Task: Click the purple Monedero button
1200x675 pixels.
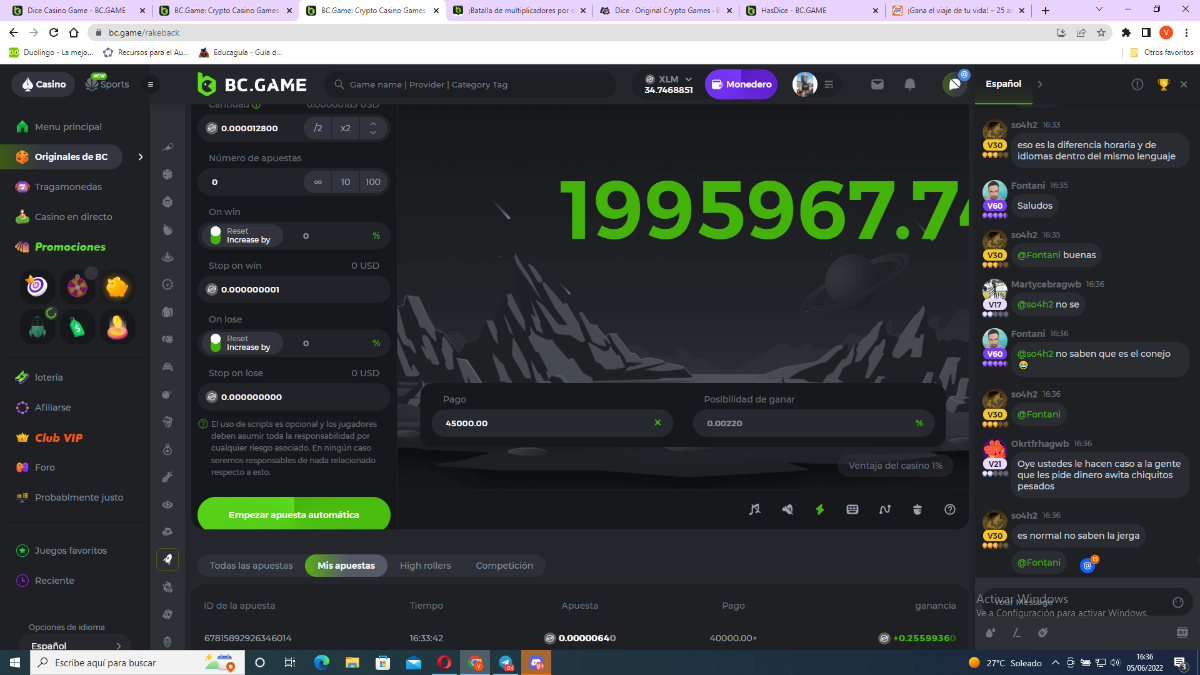Action: pos(741,85)
